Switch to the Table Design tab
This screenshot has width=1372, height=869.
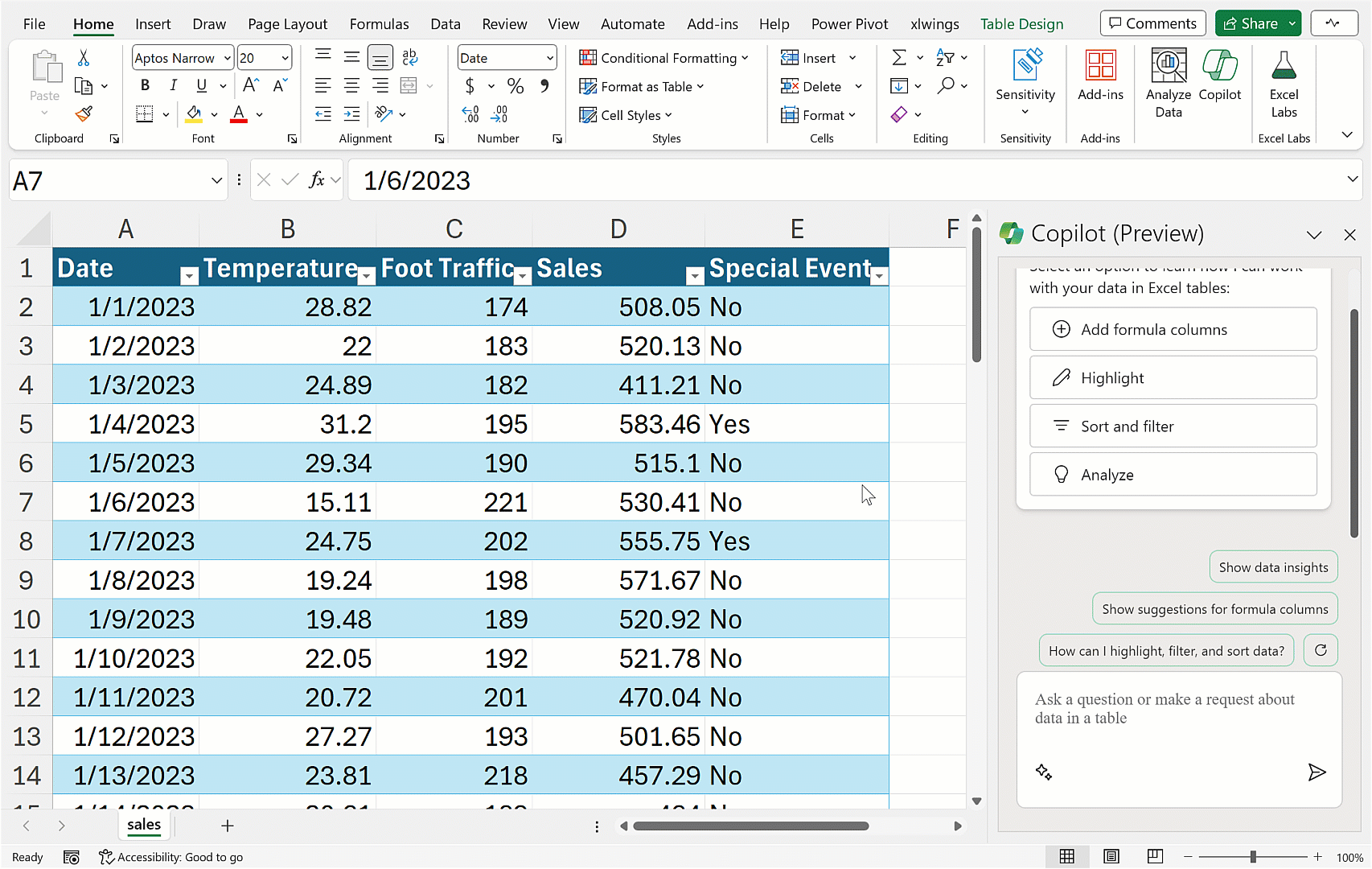pyautogui.click(x=1021, y=24)
